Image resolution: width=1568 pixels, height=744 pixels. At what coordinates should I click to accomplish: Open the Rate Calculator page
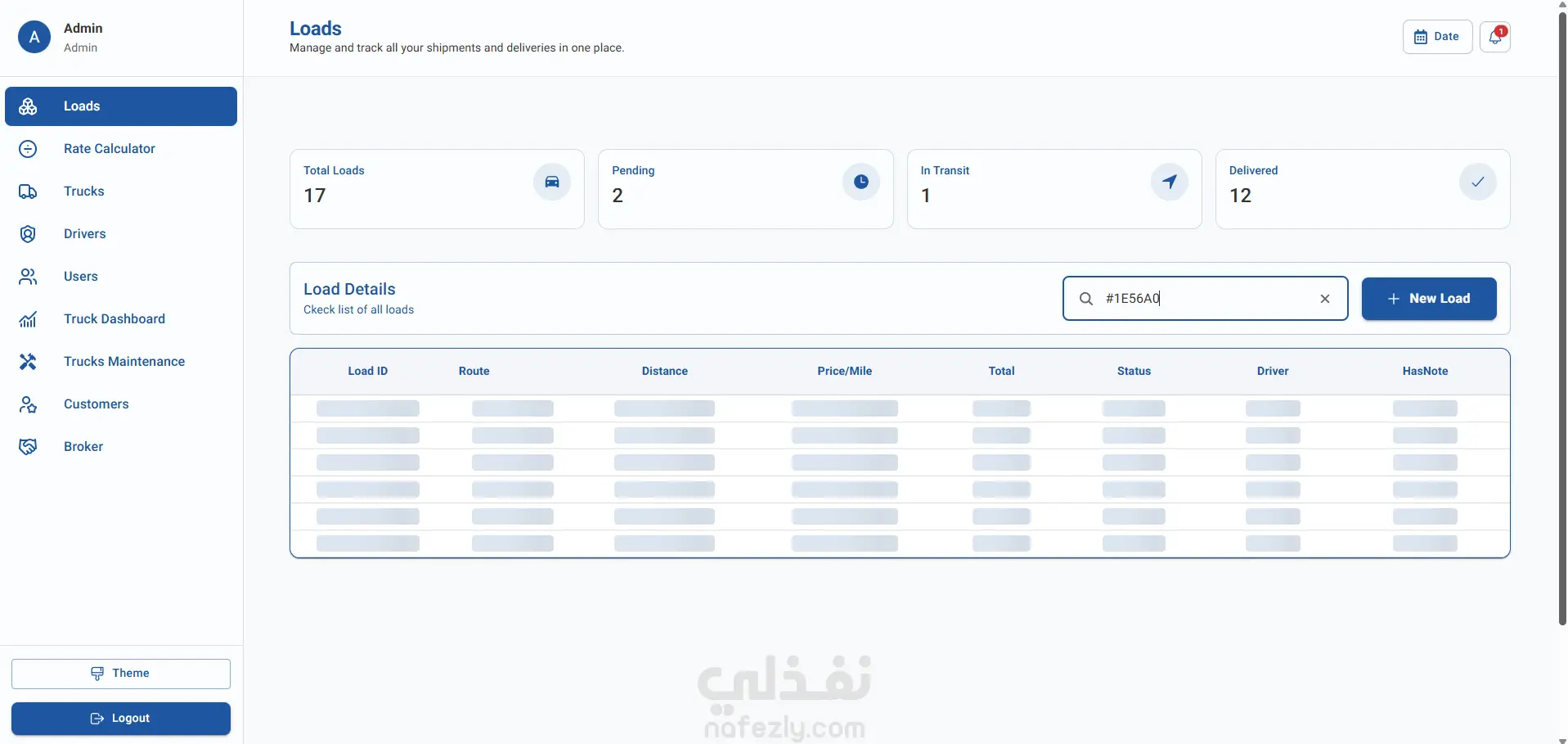click(121, 149)
